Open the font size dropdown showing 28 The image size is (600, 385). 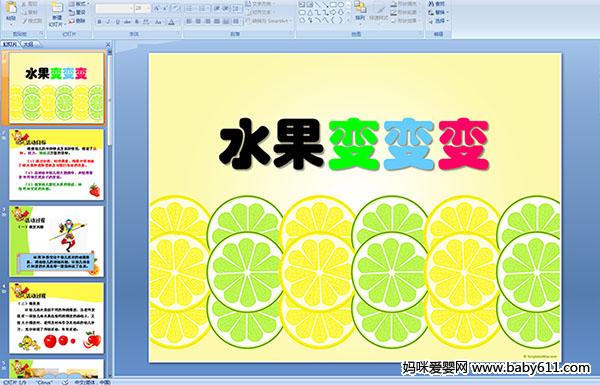pyautogui.click(x=147, y=8)
